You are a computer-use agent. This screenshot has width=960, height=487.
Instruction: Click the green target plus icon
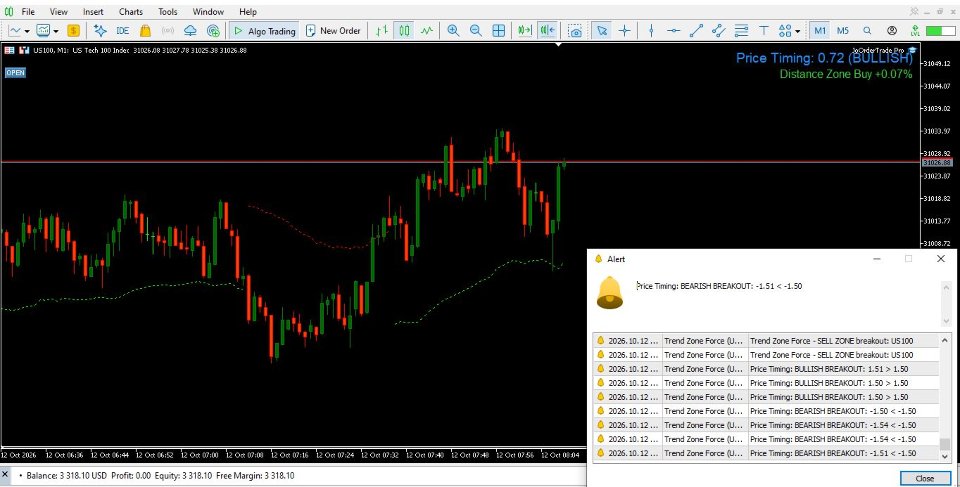click(213, 31)
